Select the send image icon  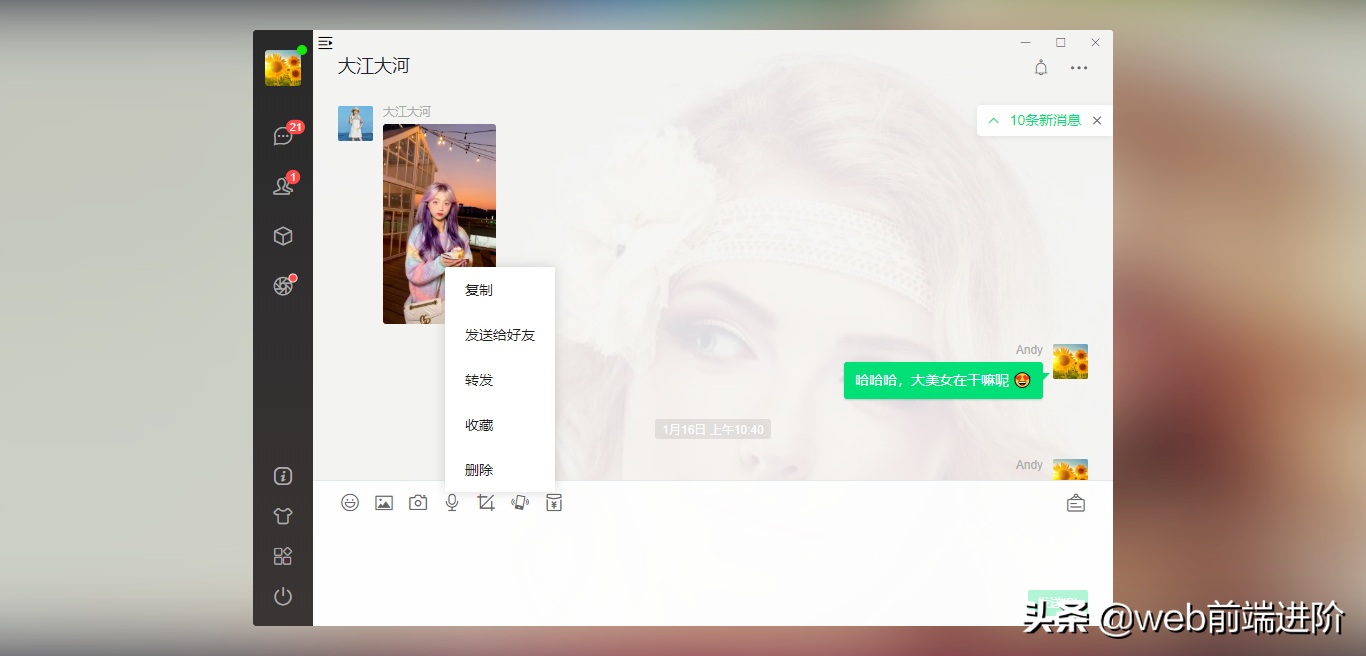click(384, 502)
